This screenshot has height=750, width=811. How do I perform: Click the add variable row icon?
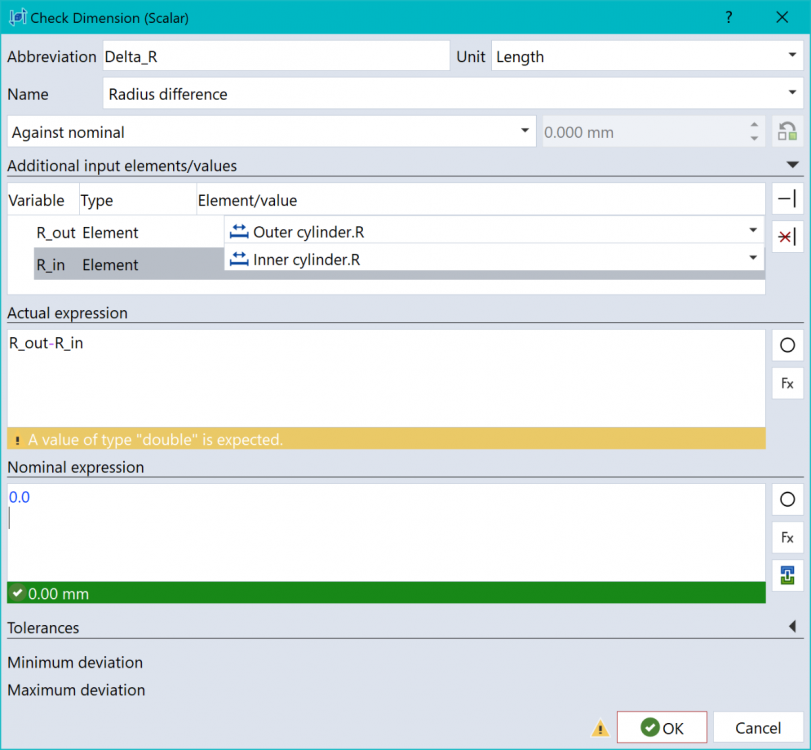point(787,199)
